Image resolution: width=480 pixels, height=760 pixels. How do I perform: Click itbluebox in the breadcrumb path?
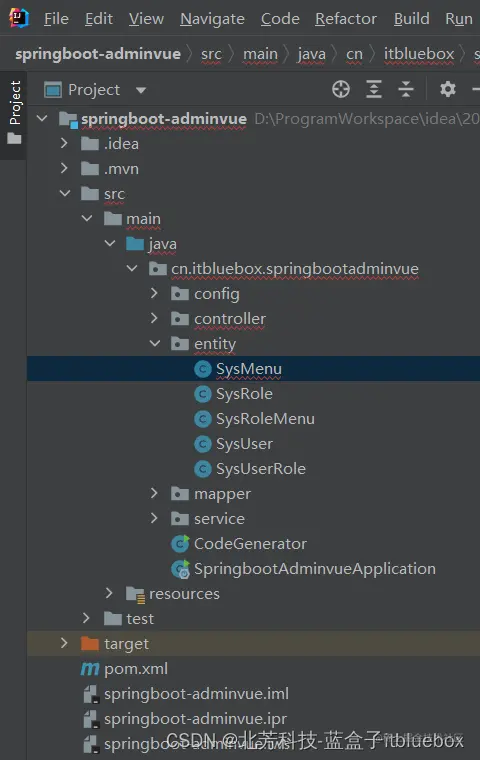[x=419, y=54]
